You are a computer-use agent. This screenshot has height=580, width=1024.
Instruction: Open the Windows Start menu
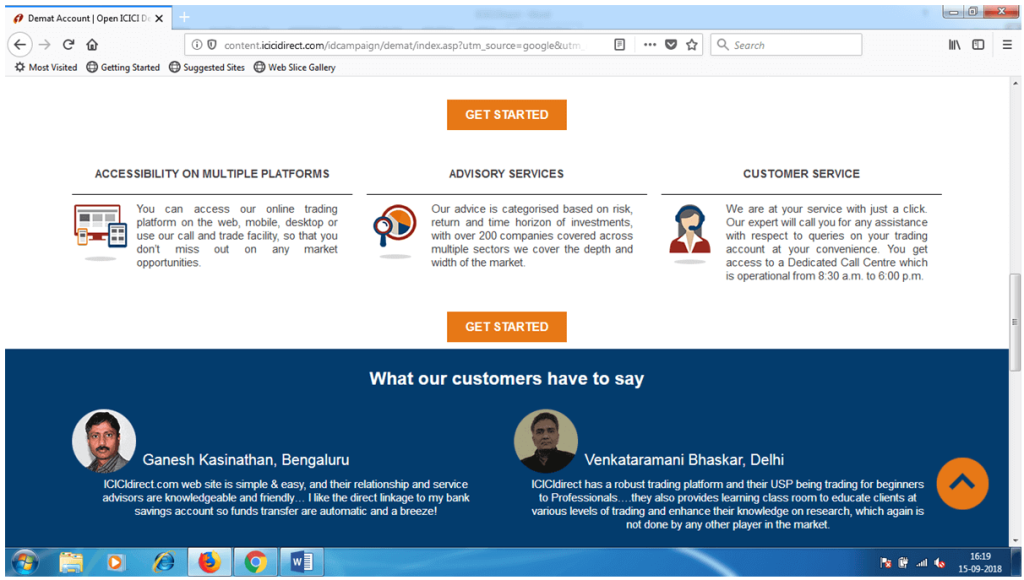(x=25, y=562)
